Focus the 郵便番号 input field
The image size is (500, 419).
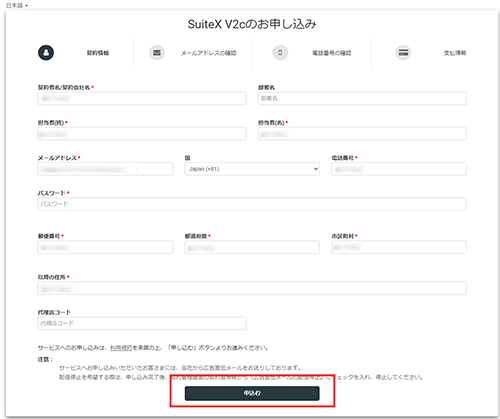(x=105, y=247)
